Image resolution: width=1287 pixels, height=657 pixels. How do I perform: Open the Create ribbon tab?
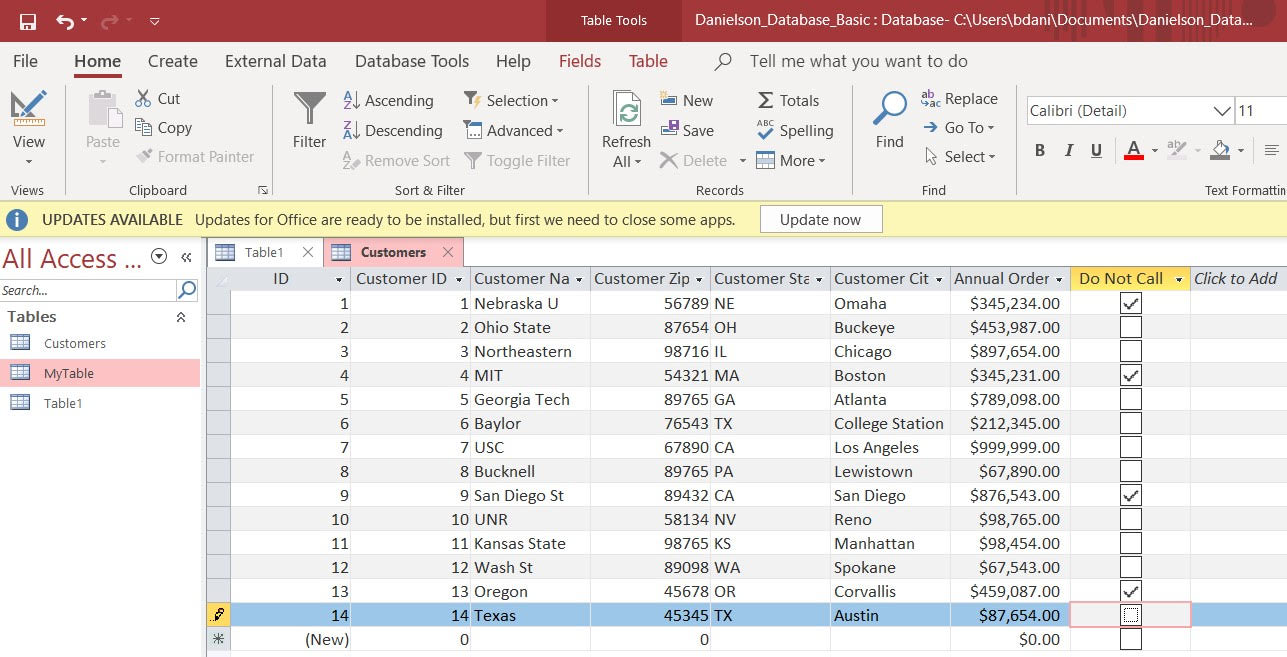(x=172, y=61)
